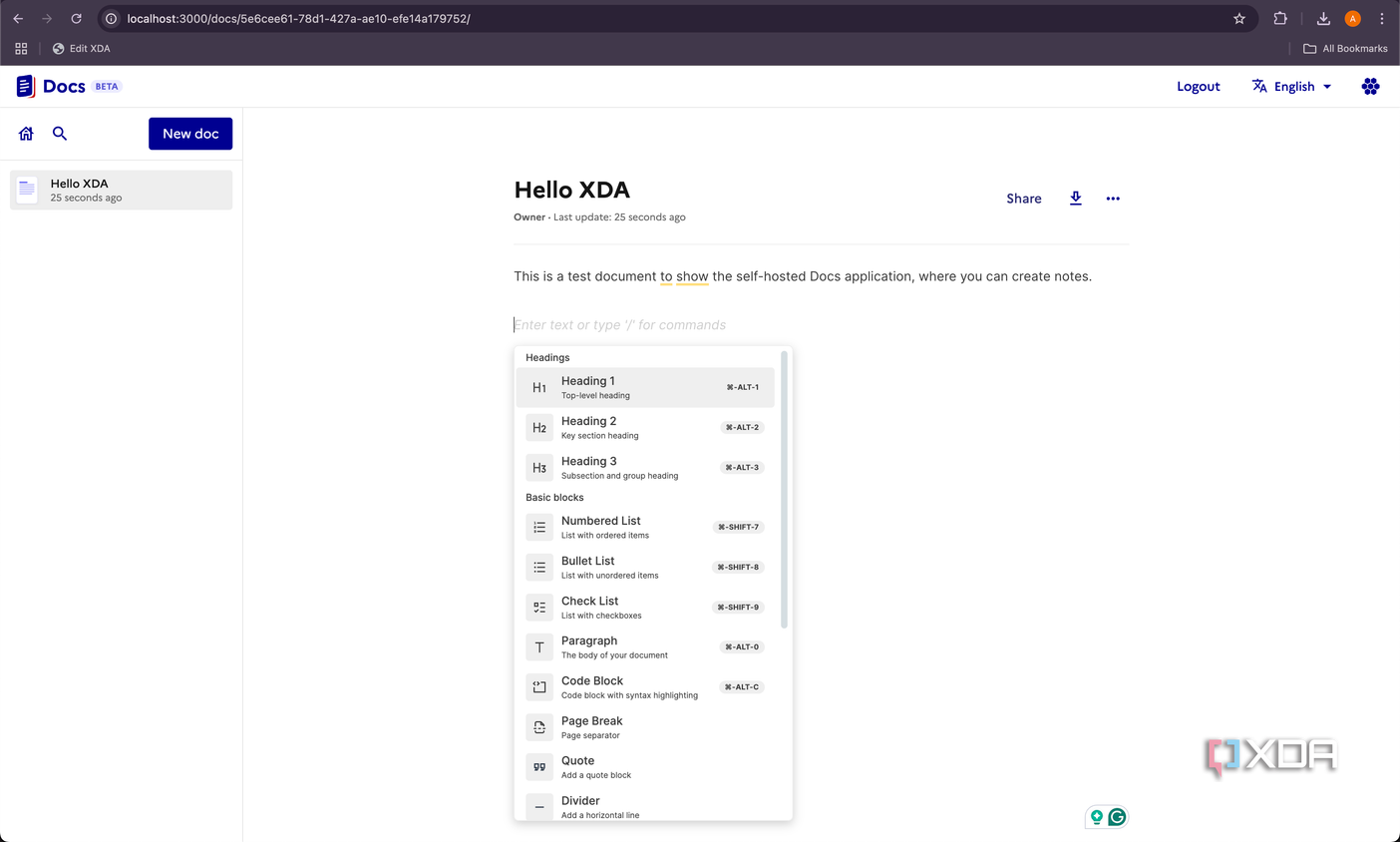Viewport: 1400px width, 842px height.
Task: Insert a Code Block
Action: pyautogui.click(x=645, y=686)
